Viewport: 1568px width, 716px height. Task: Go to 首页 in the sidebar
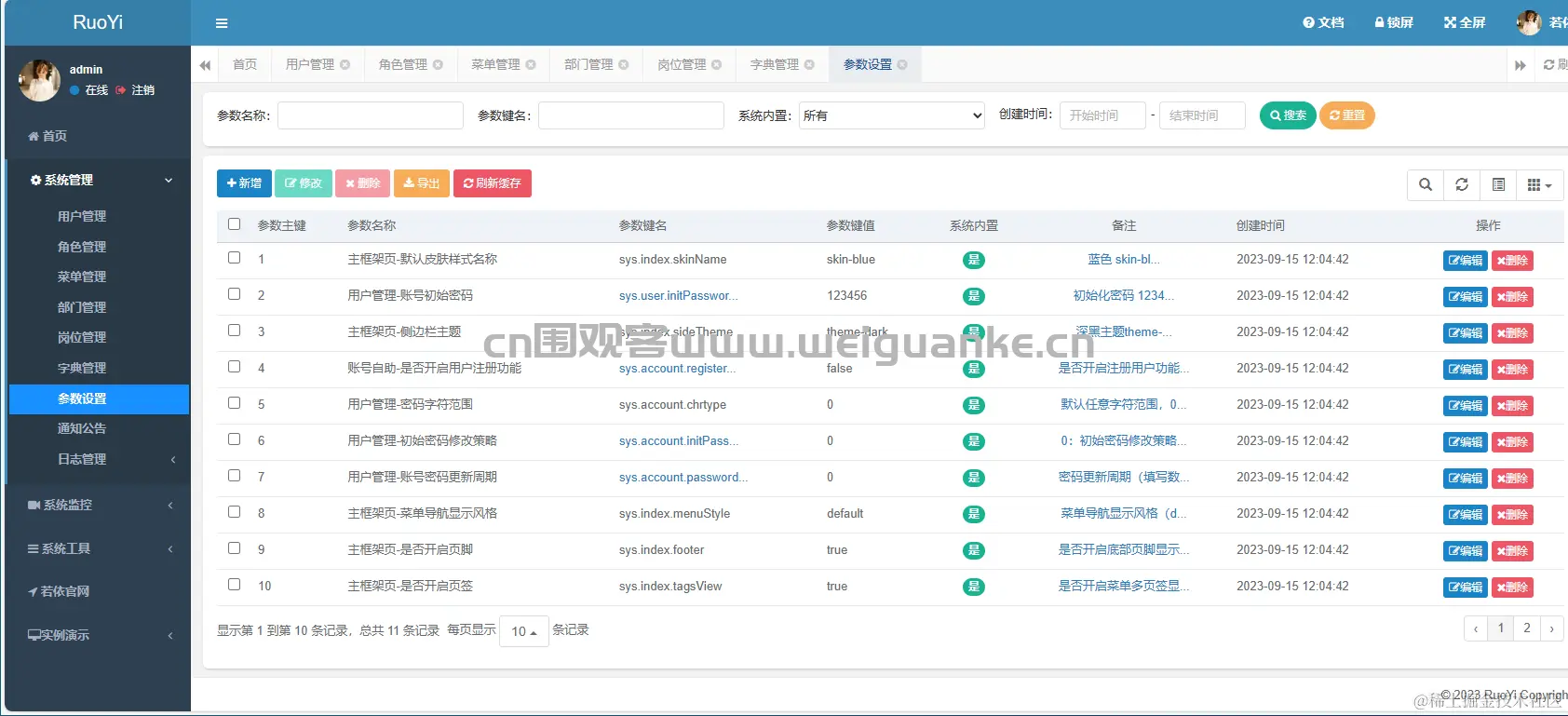point(47,136)
